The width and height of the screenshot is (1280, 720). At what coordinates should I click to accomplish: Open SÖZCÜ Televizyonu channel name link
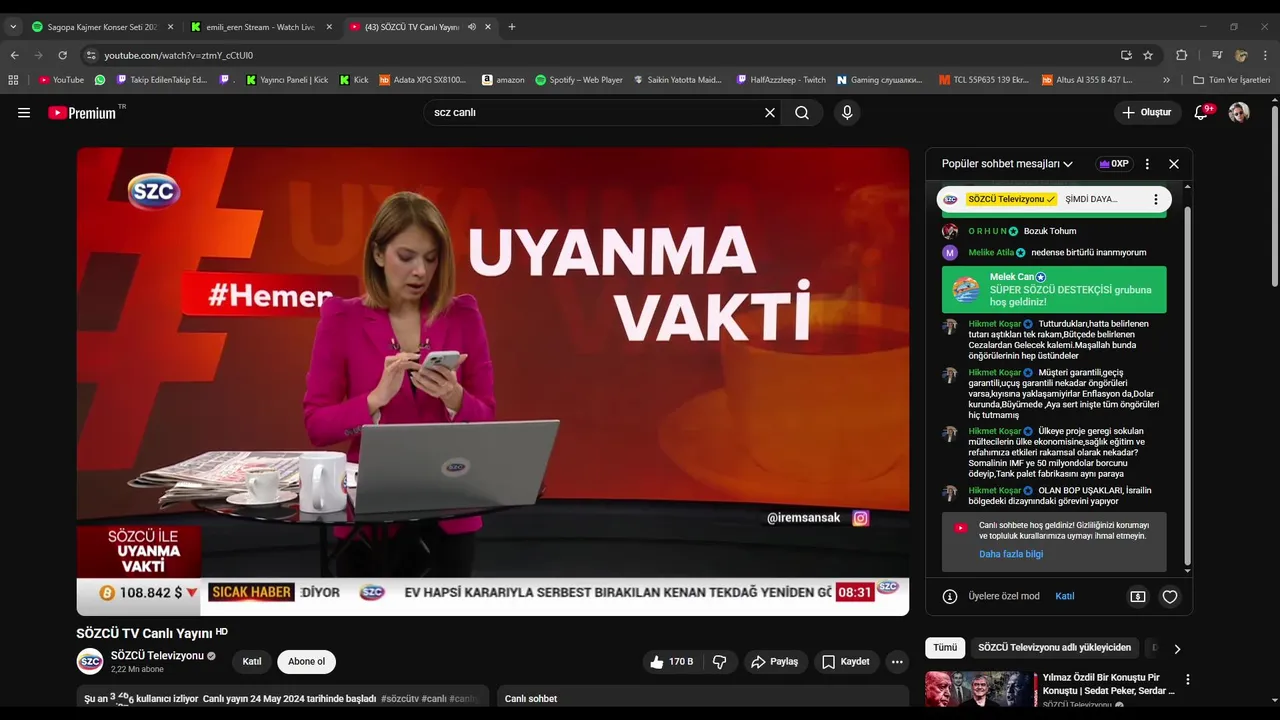[157, 656]
